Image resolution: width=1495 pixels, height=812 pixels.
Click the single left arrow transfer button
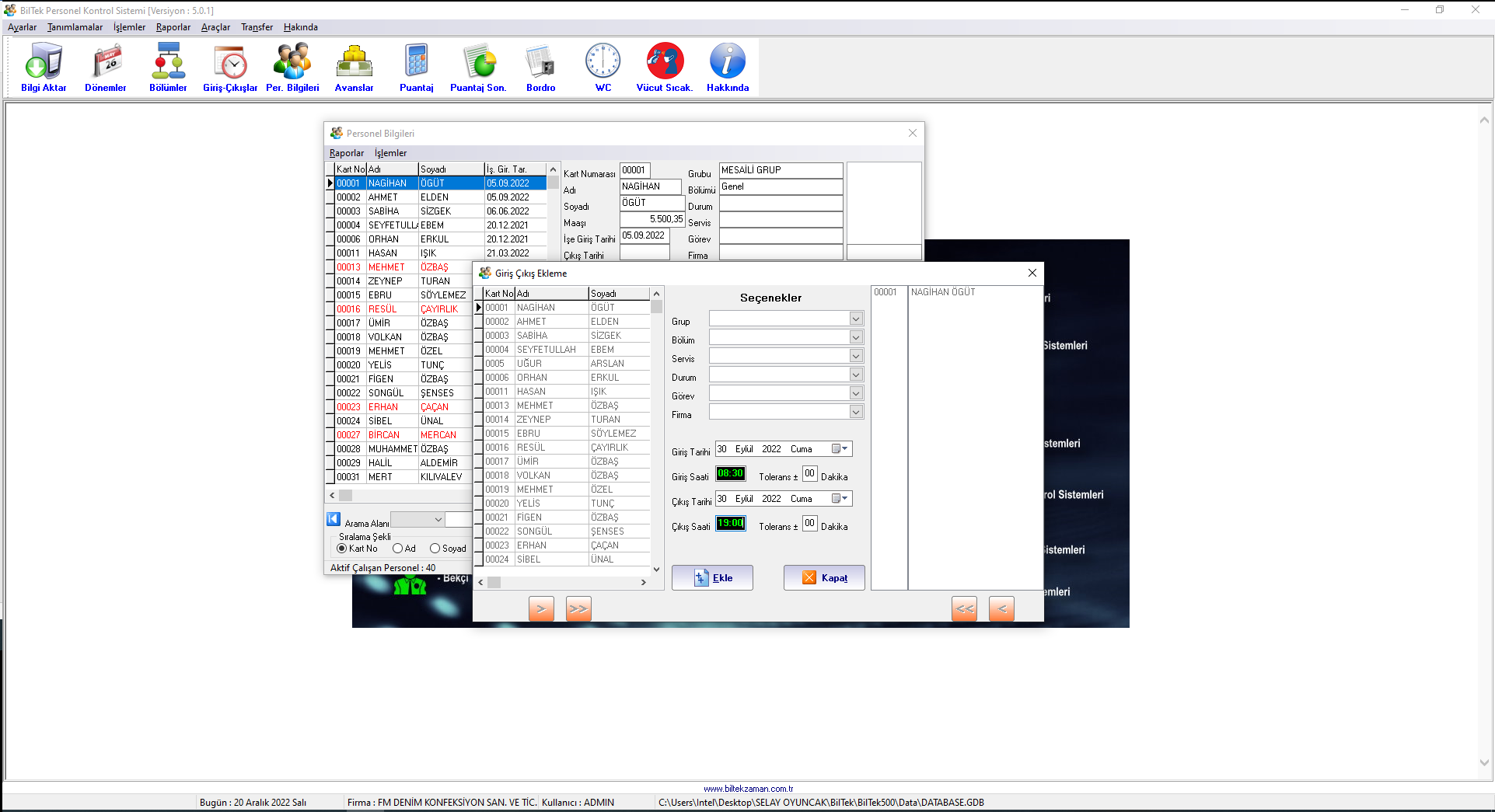[1001, 608]
